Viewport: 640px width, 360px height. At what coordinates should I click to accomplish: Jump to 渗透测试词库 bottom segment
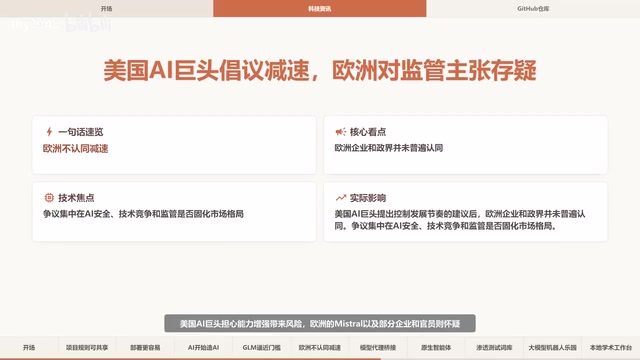click(x=494, y=347)
